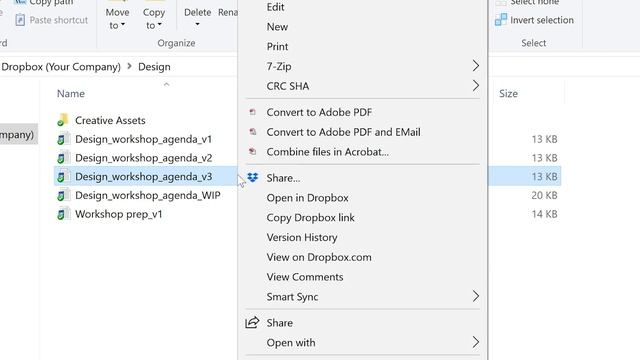The width and height of the screenshot is (640, 360).
Task: Click the Adobe PDF icon for Convert to Adobe PDF
Action: (x=253, y=112)
